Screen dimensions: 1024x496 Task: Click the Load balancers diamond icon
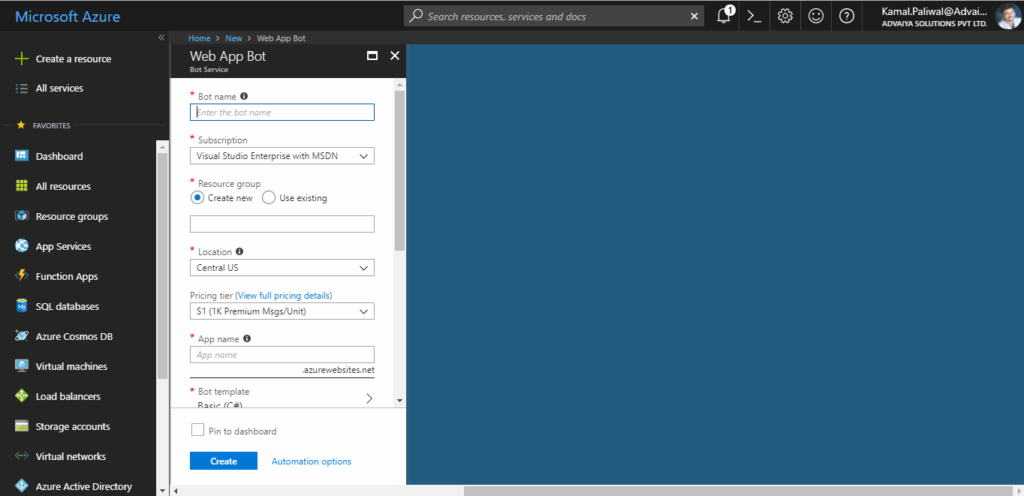coord(22,396)
